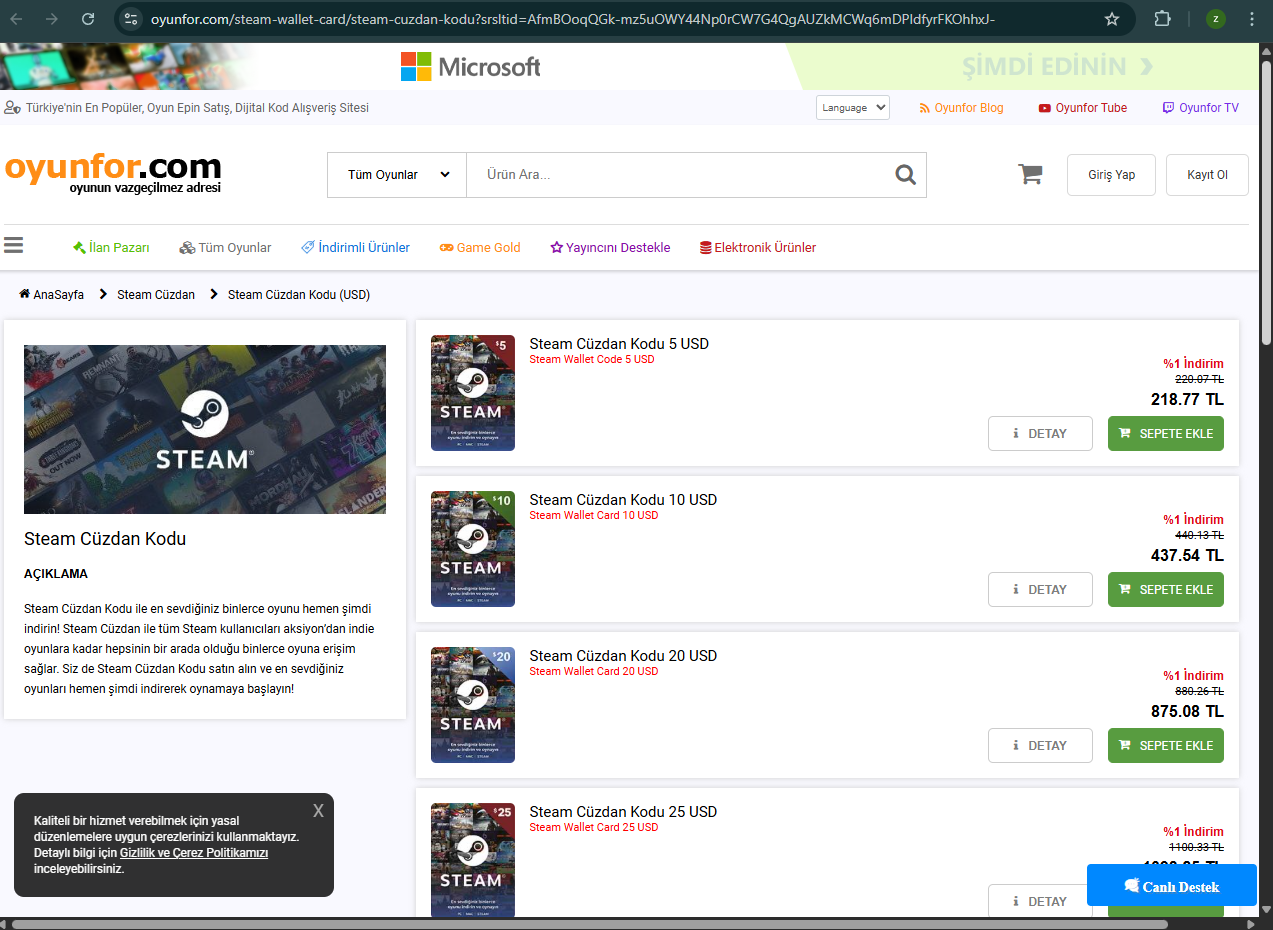Screen dimensions: 1273x930
Task: Click the browser back arrow
Action: (17, 19)
